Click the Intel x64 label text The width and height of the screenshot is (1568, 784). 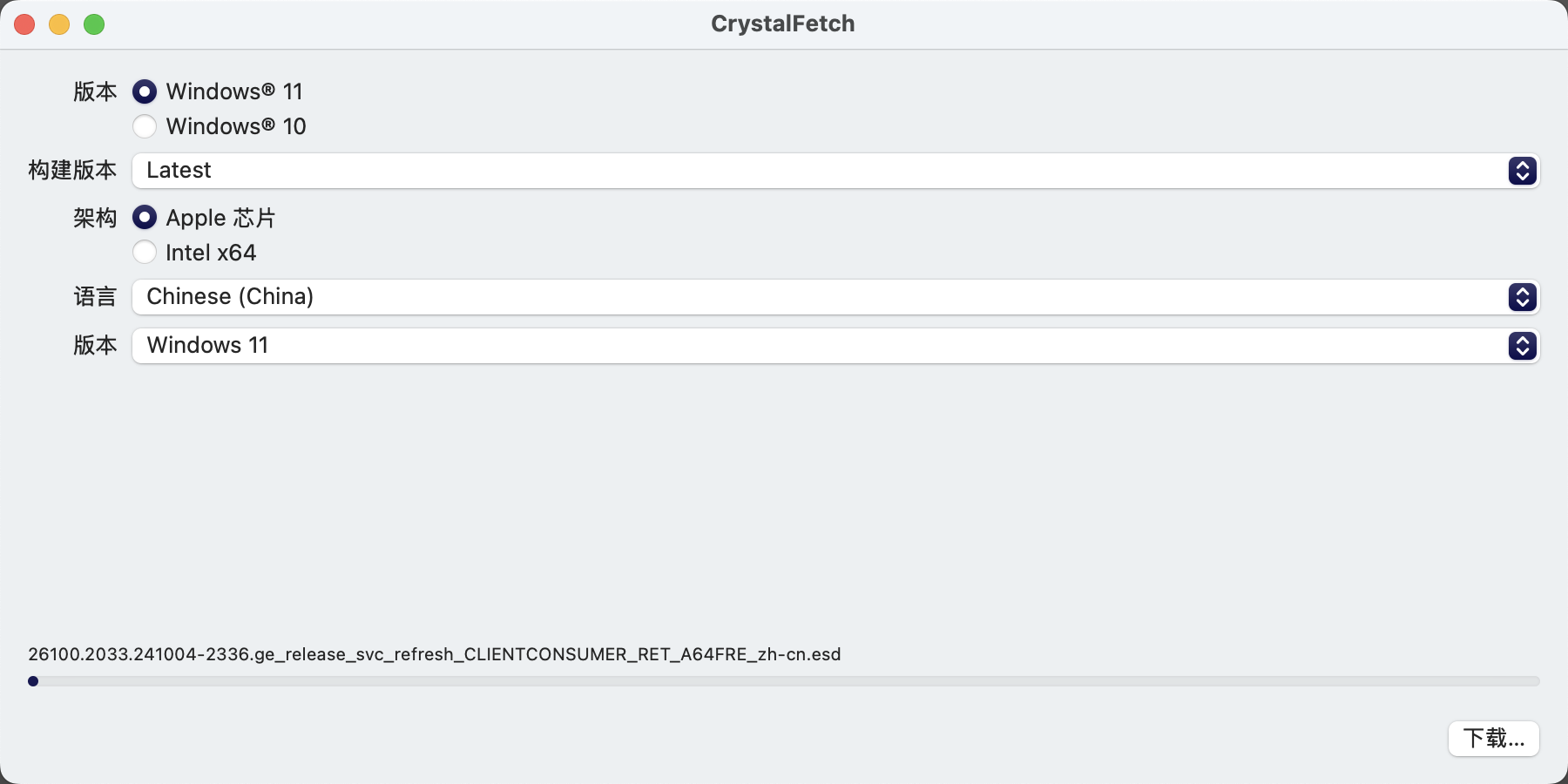[x=211, y=253]
